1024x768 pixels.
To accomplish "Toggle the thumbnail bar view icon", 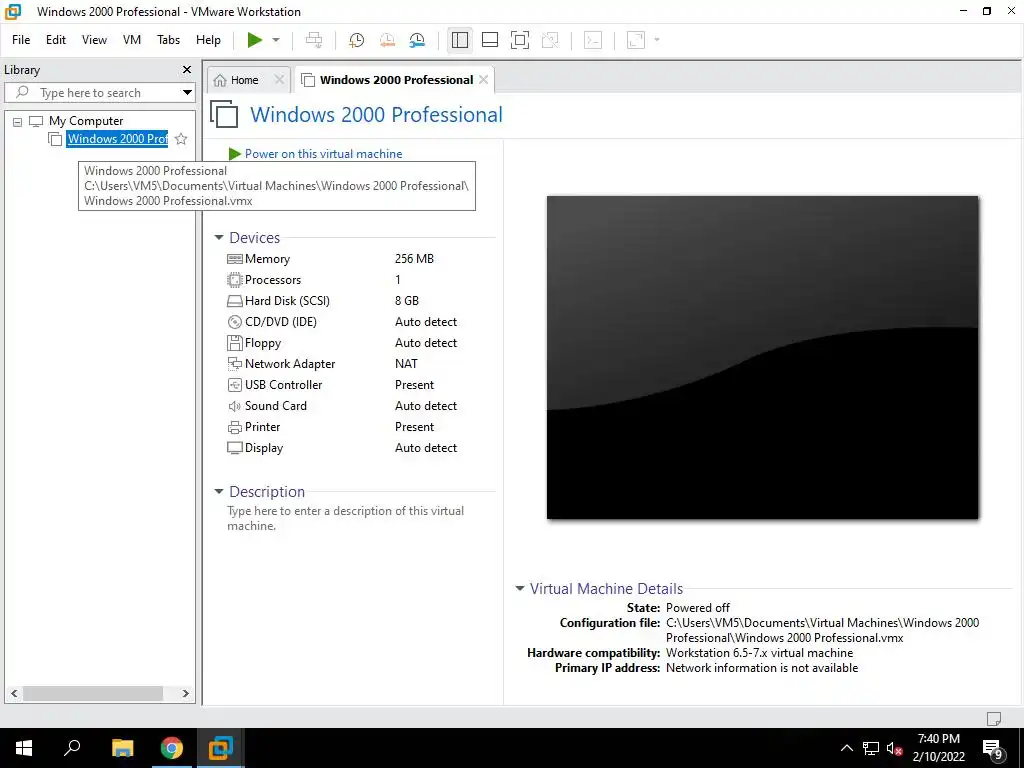I will 490,40.
